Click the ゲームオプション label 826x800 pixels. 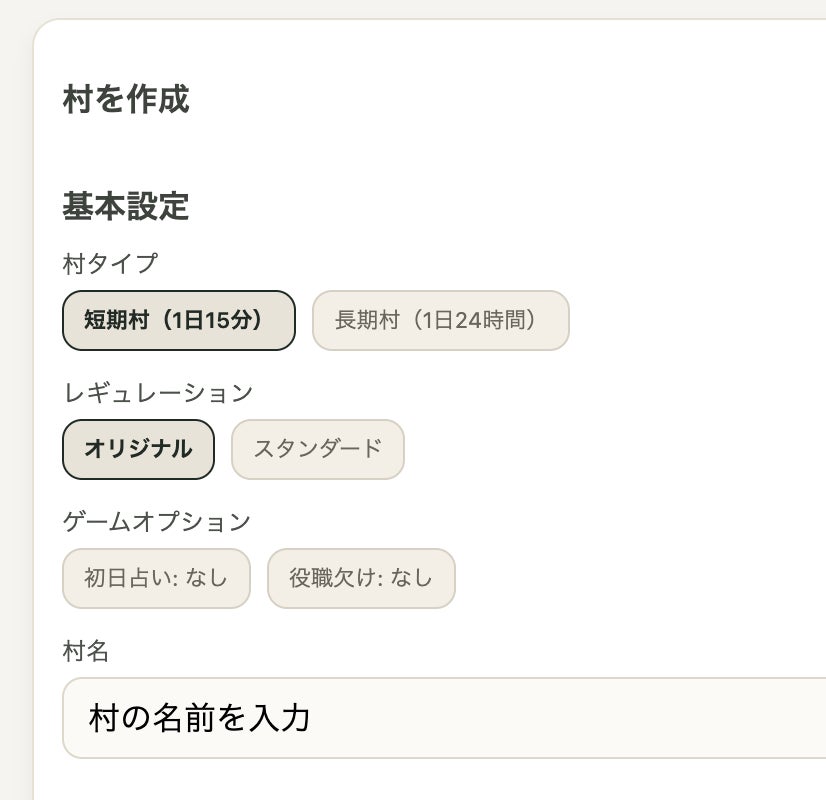pyautogui.click(x=156, y=522)
